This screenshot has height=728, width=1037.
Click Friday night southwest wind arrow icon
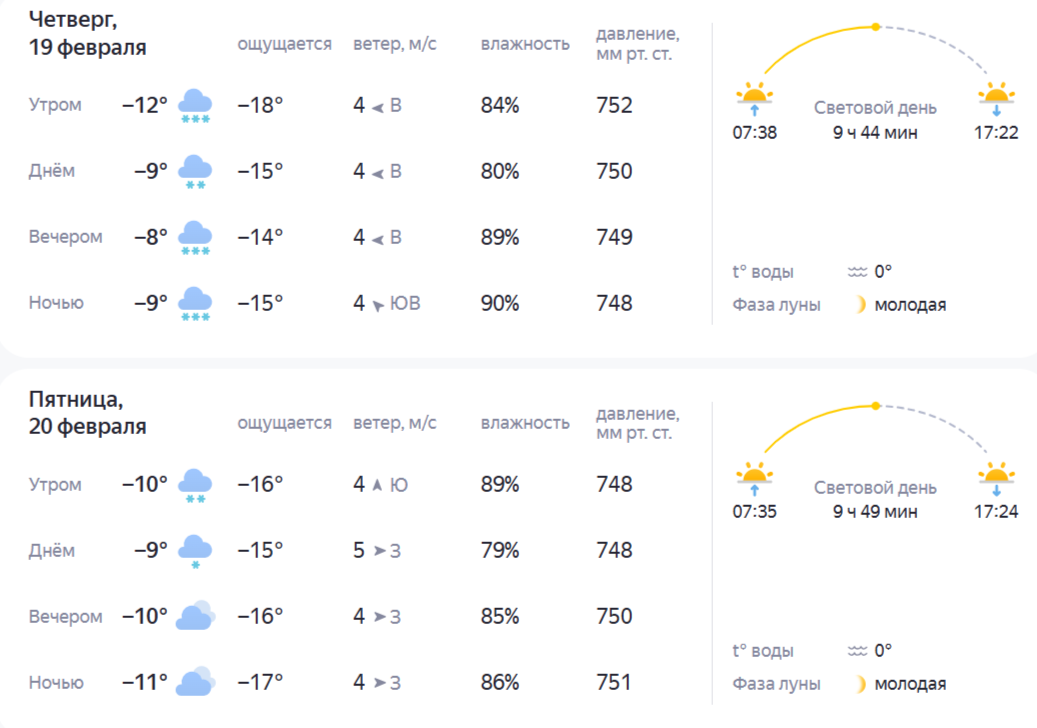click(x=379, y=683)
